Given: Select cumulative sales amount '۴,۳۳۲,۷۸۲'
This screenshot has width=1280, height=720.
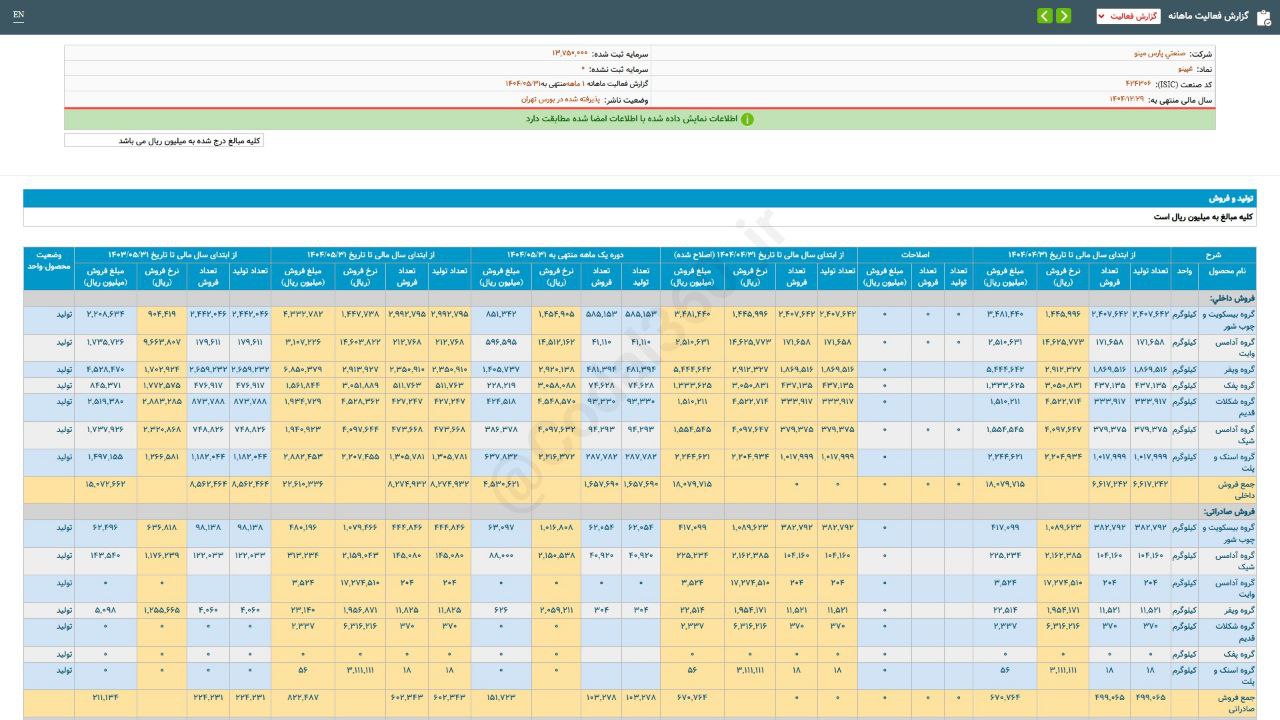Looking at the screenshot, I should (x=304, y=314).
